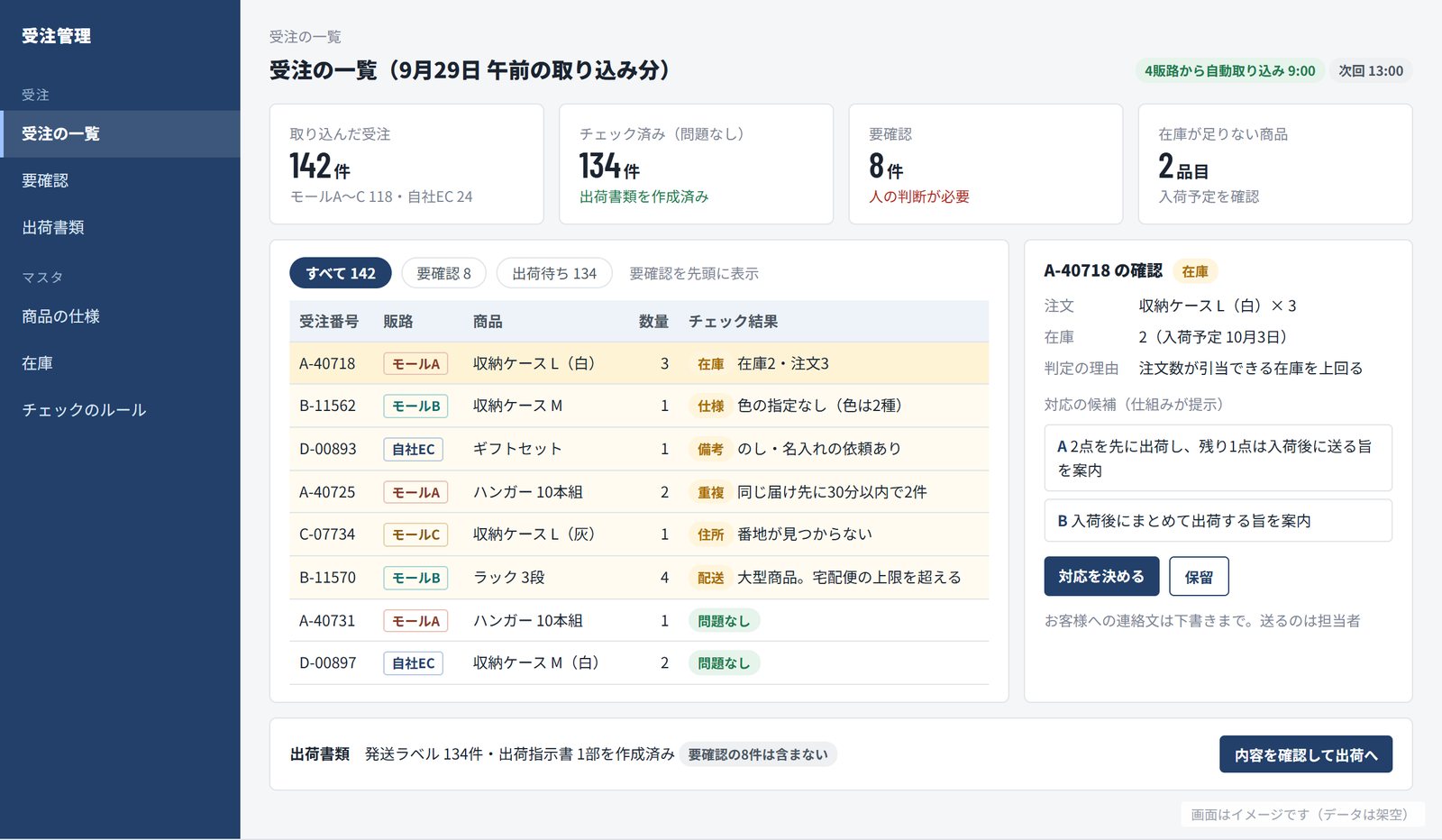Click the 受注管理 app title
Screen dimensions: 1442x840
point(57,36)
